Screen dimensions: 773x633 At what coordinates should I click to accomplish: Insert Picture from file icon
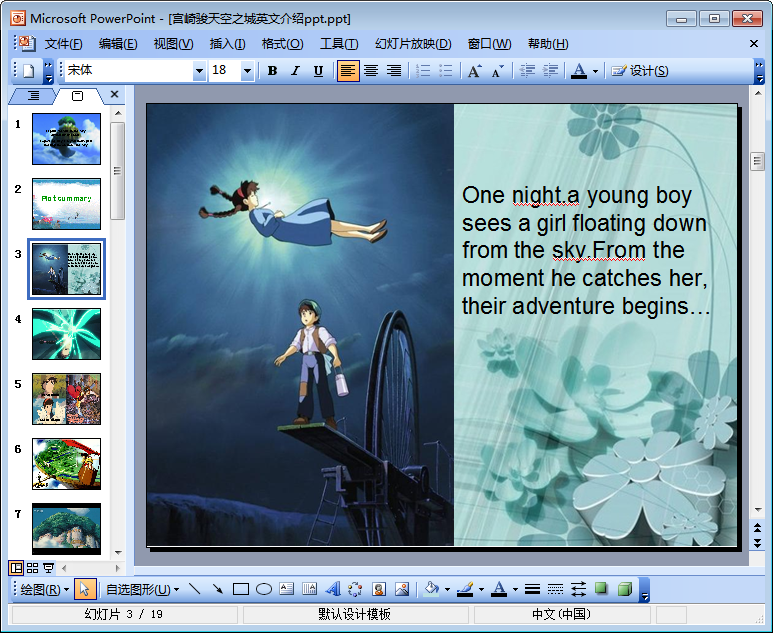[402, 589]
